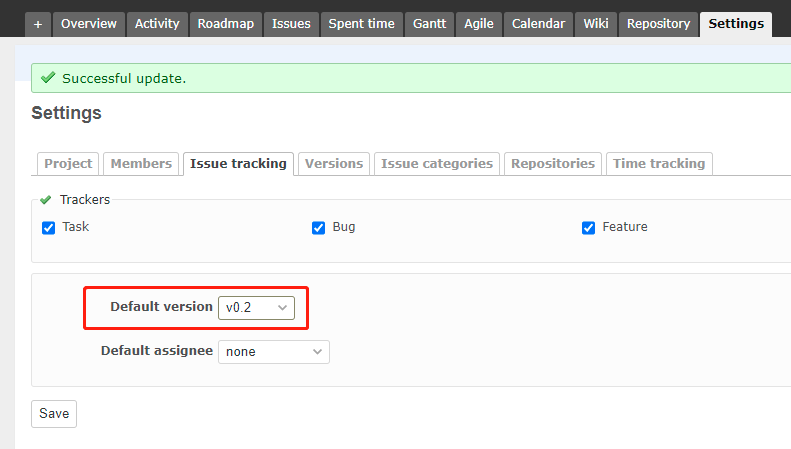
Task: Open the Time tracking tab
Action: click(659, 164)
